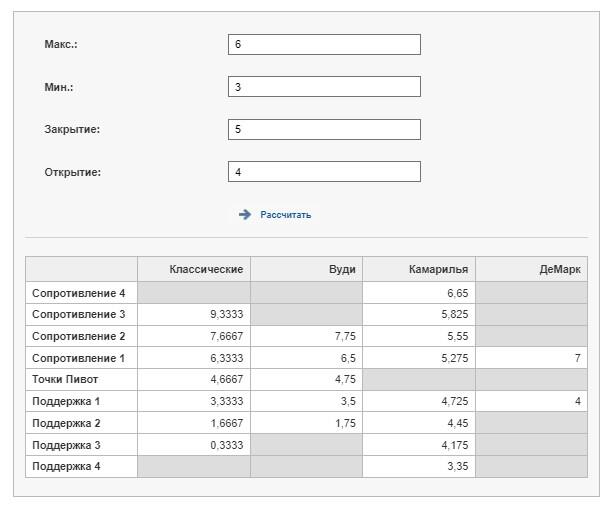This screenshot has height=509, width=611.
Task: Click the 3,3333 classic value
Action: click(226, 401)
